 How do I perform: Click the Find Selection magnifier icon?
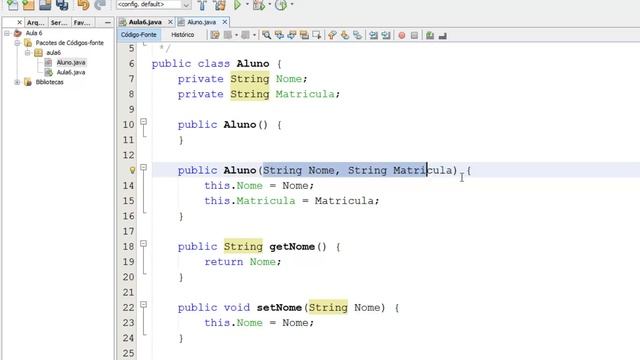pos(267,35)
